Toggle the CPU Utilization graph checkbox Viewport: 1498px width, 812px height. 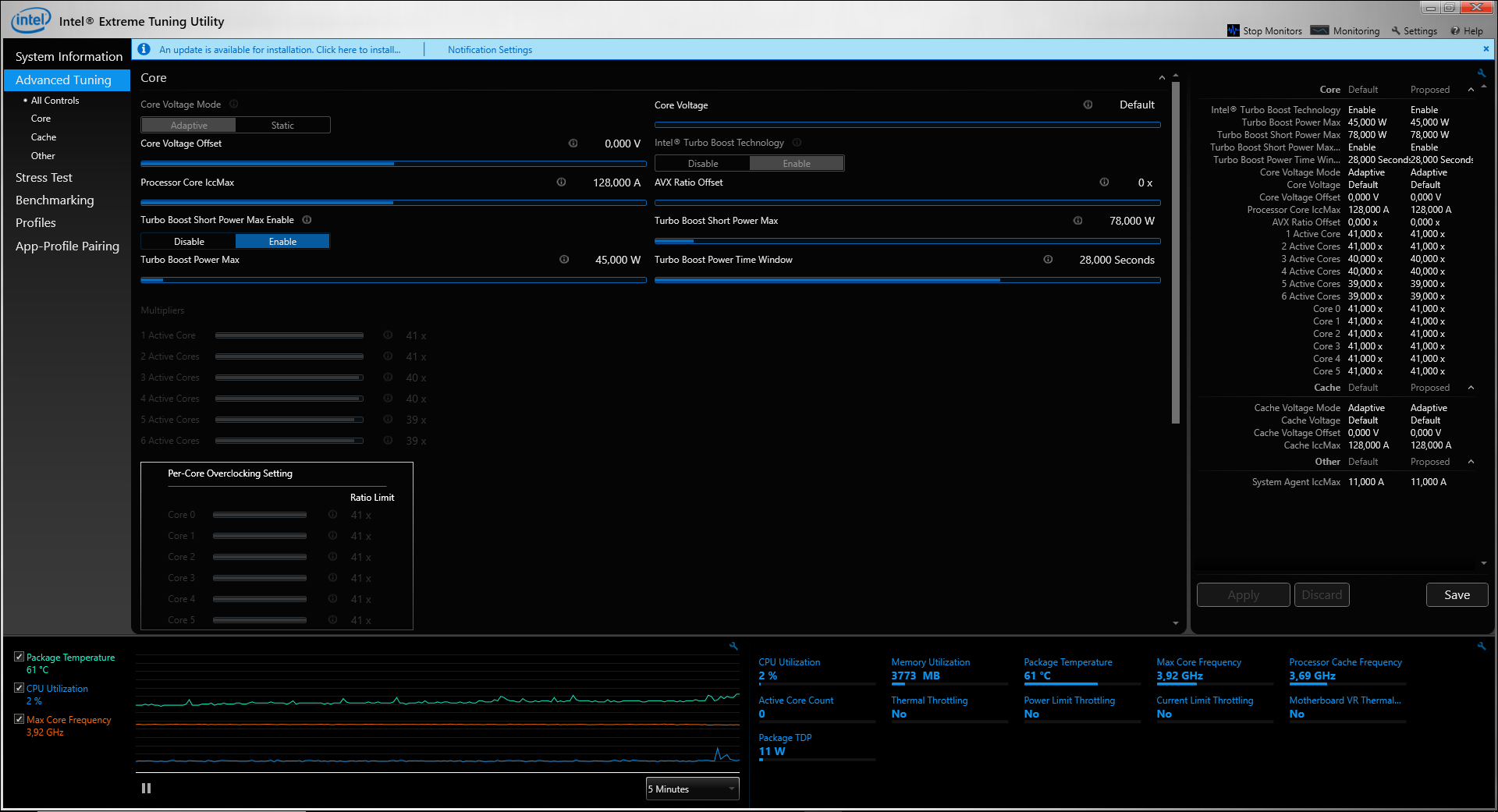(x=19, y=688)
